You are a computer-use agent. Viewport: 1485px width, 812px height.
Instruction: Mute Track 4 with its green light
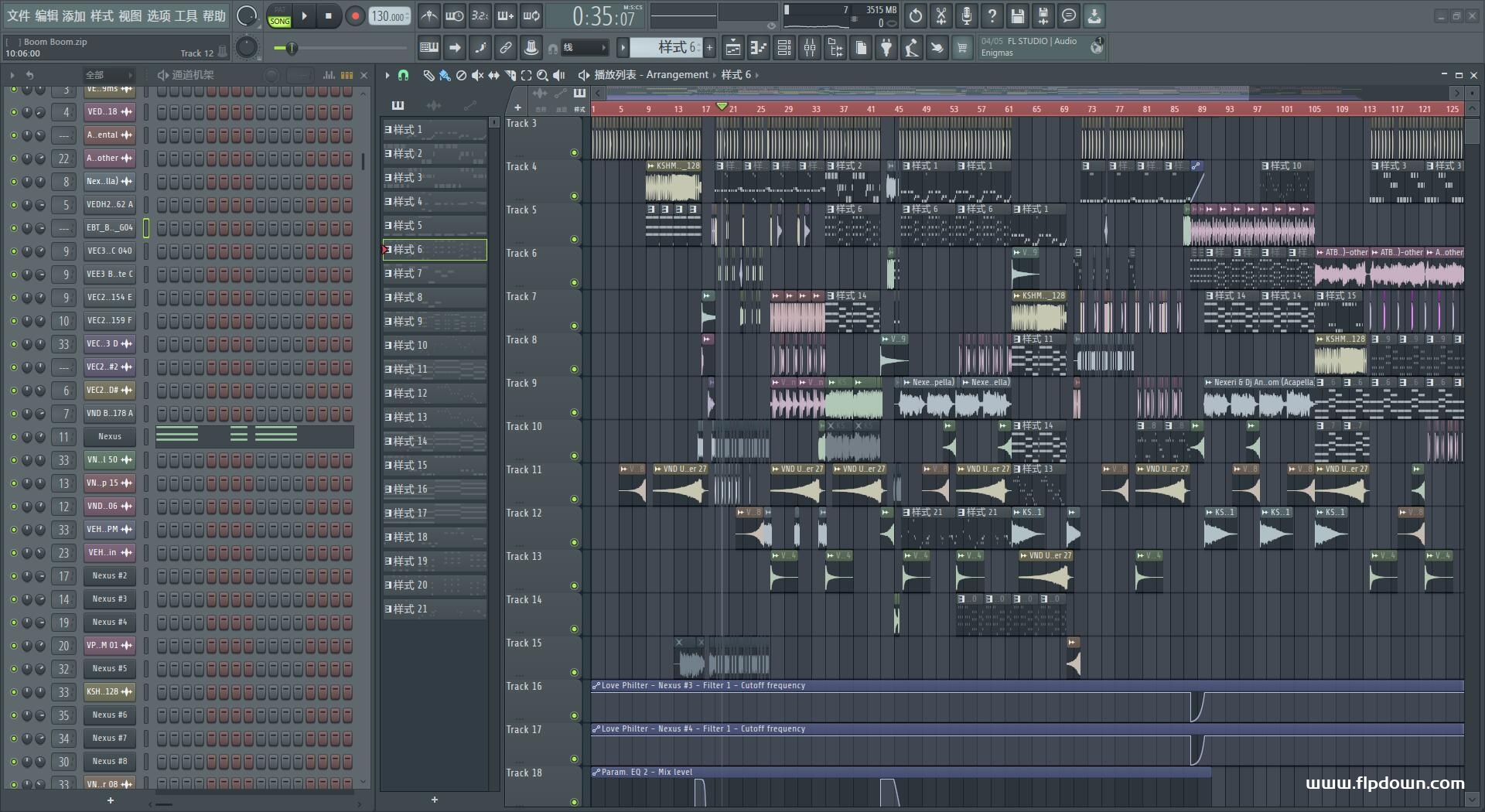coord(574,196)
